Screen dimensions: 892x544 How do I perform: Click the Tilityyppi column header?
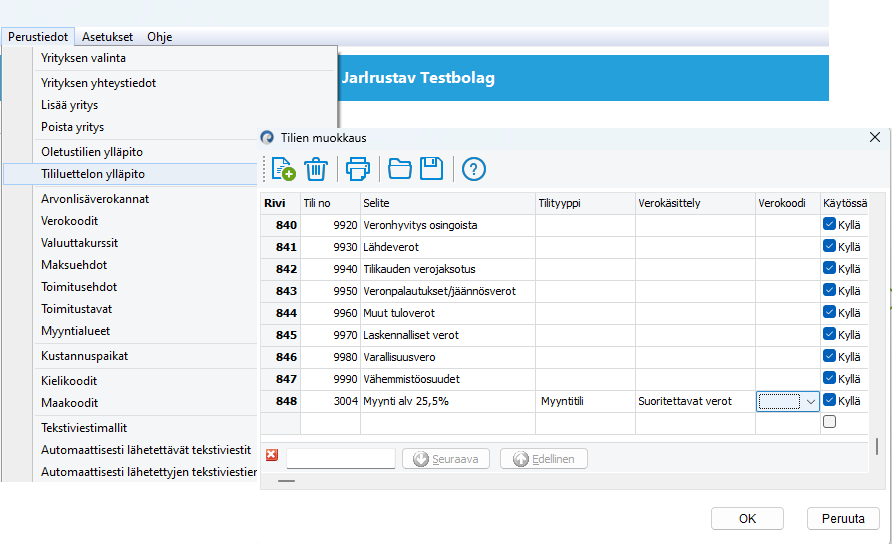click(585, 203)
